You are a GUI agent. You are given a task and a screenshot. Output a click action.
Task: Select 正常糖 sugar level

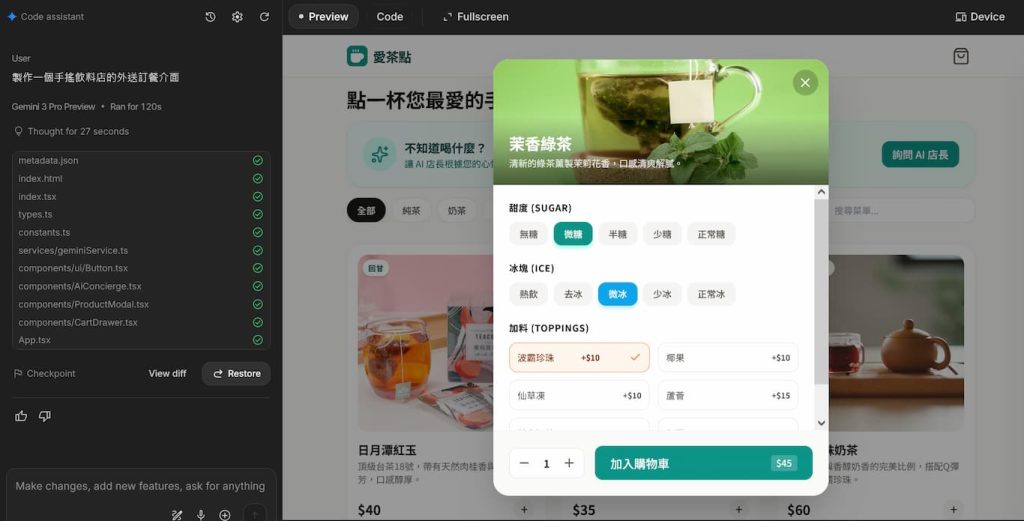711,234
